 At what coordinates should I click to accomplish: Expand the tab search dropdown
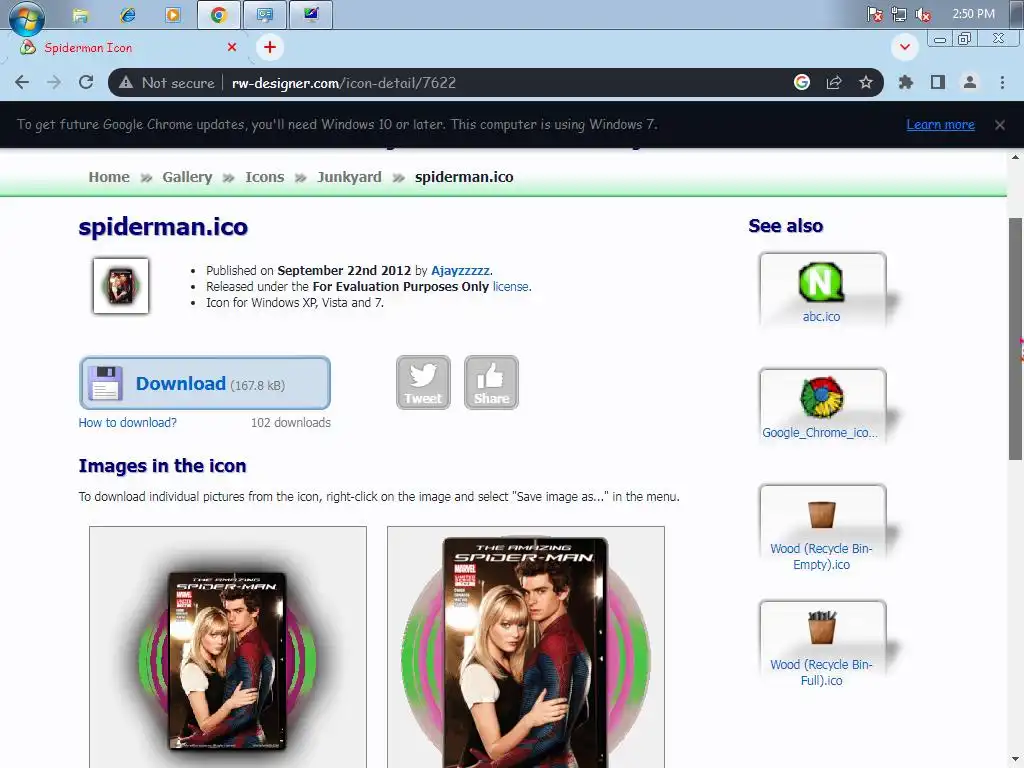(905, 47)
